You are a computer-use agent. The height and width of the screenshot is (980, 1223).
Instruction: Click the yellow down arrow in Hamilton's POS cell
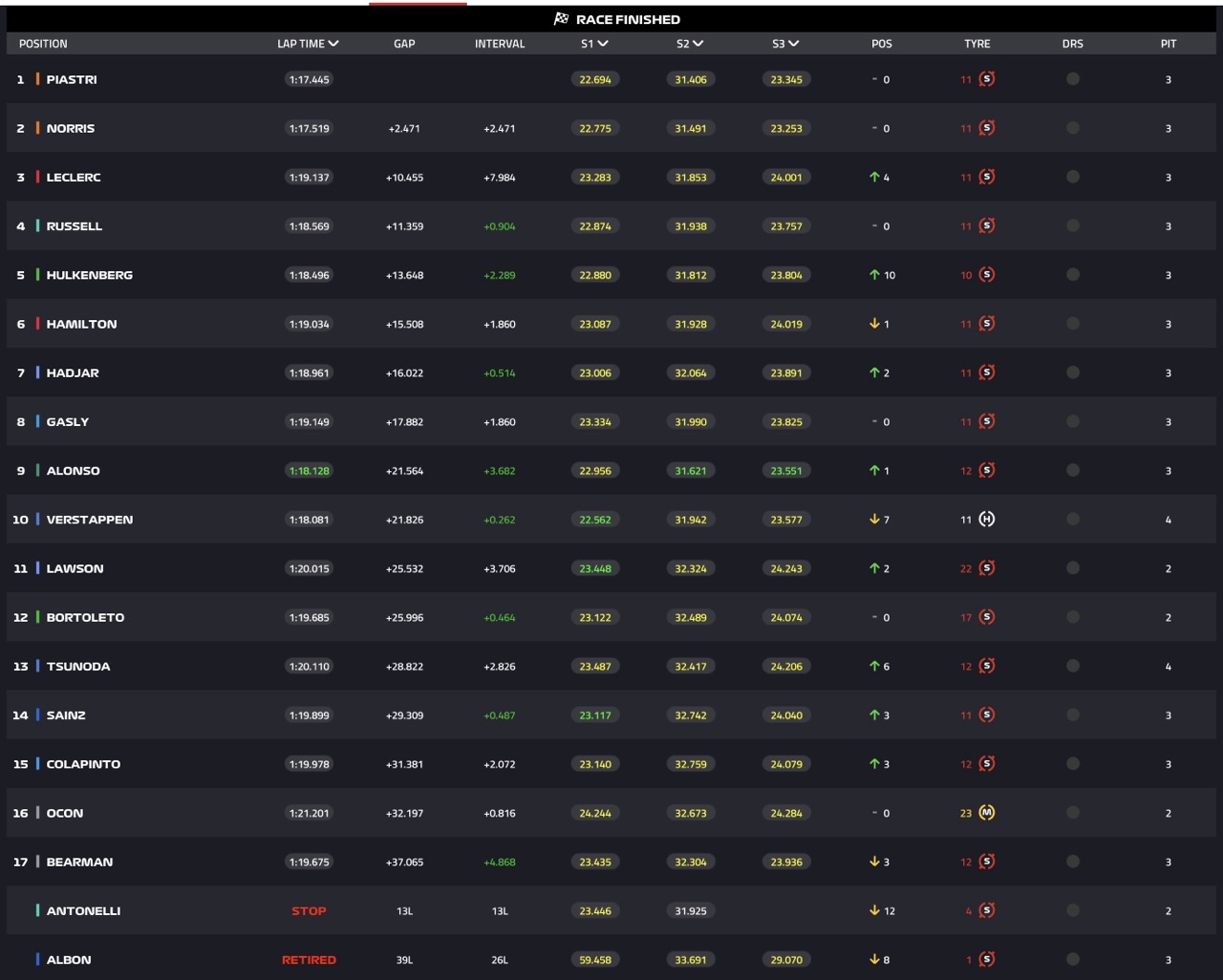[x=874, y=324]
